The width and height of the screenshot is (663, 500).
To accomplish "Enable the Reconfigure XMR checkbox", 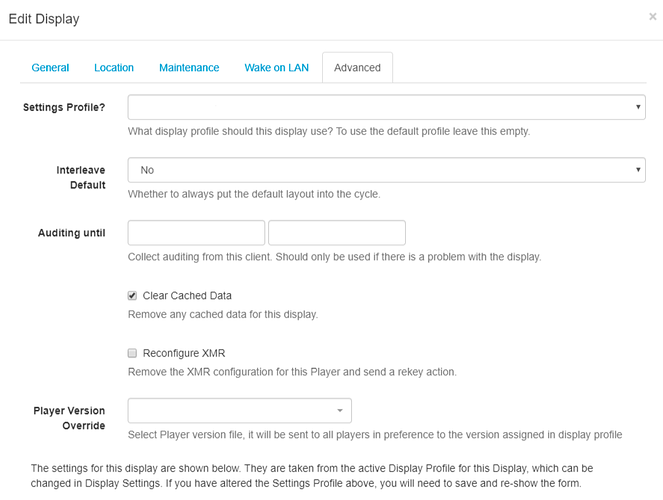I will [132, 353].
